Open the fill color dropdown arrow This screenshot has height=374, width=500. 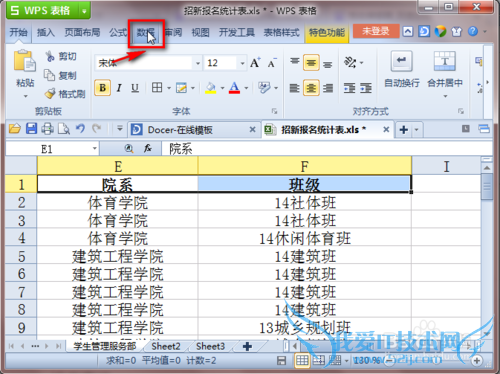coord(222,88)
